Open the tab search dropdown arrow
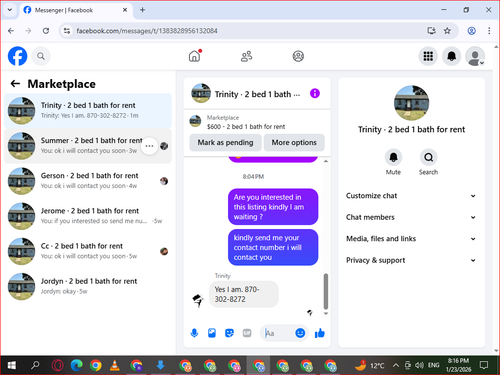This screenshot has width=500, height=375. click(10, 10)
